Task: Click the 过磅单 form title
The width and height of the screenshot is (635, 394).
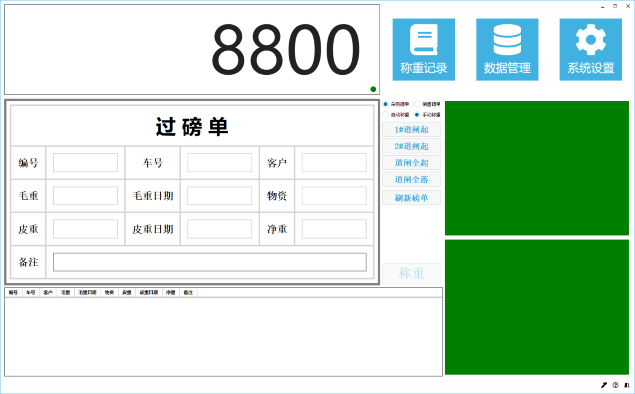Action: pos(192,127)
